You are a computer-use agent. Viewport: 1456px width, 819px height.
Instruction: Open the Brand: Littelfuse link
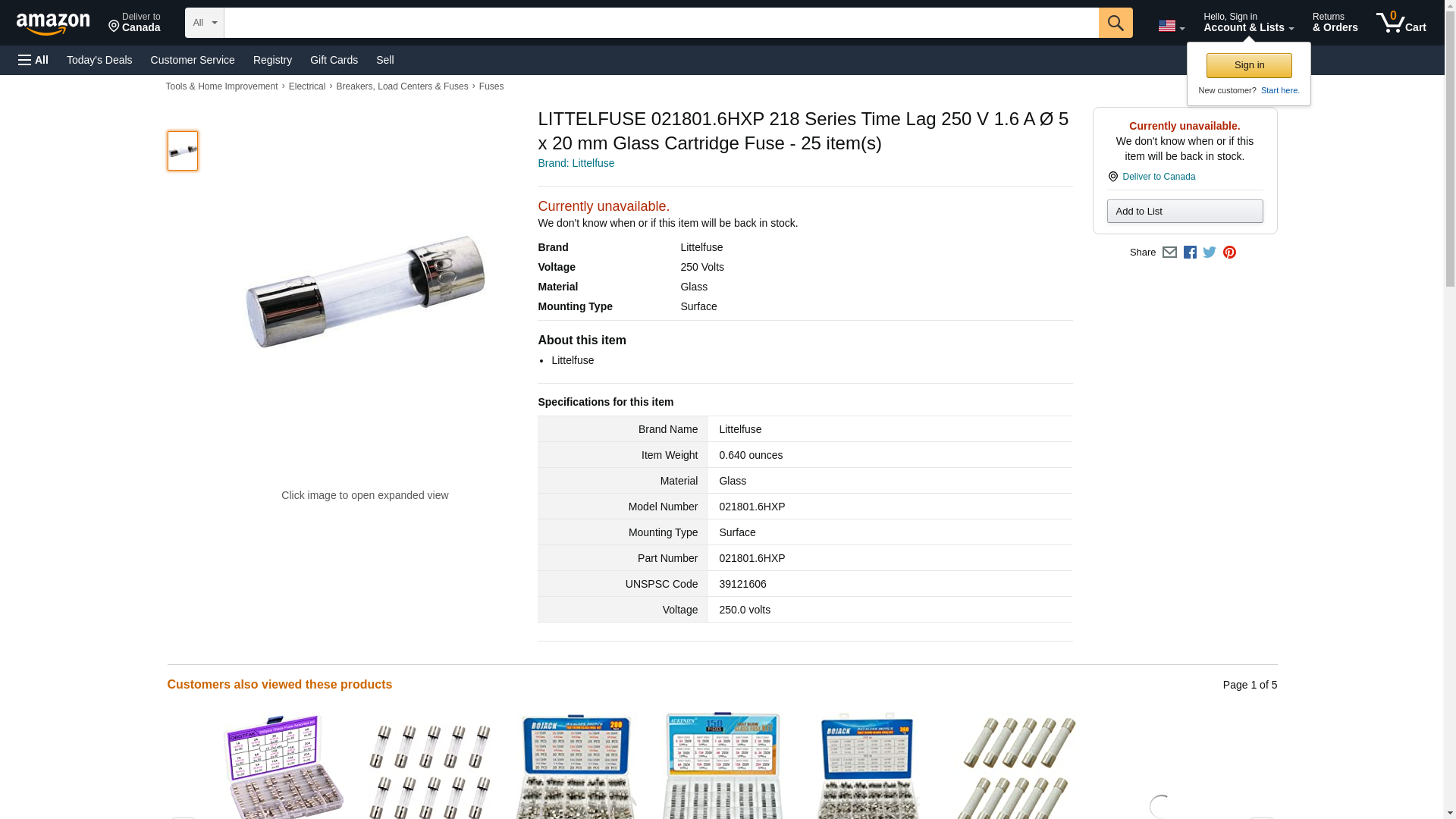click(x=576, y=163)
